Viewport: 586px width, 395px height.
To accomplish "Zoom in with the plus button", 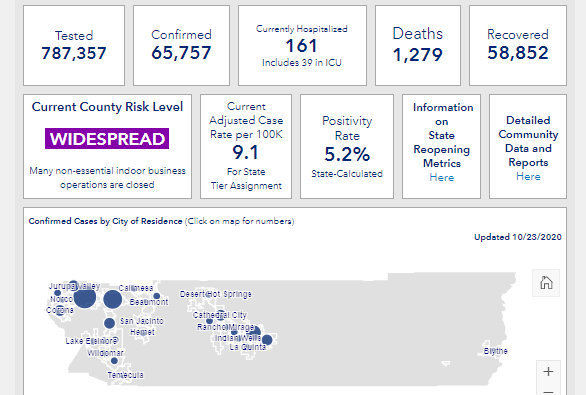I will (x=548, y=371).
